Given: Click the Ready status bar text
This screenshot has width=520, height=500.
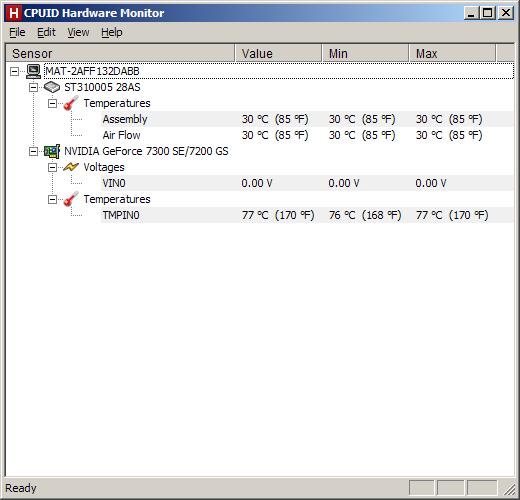Looking at the screenshot, I should 21,488.
